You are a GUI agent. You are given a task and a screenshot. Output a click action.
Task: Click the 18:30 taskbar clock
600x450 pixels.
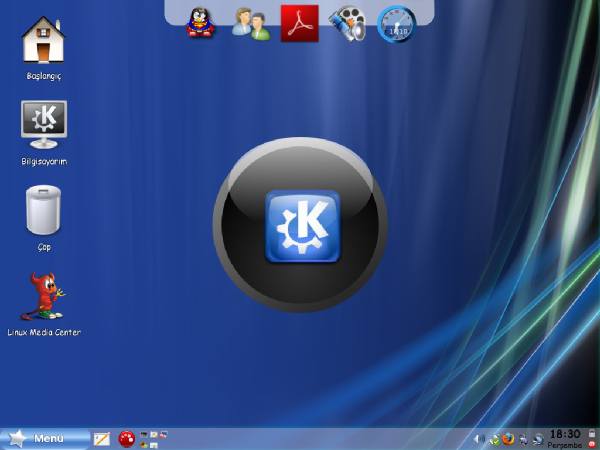(x=565, y=434)
